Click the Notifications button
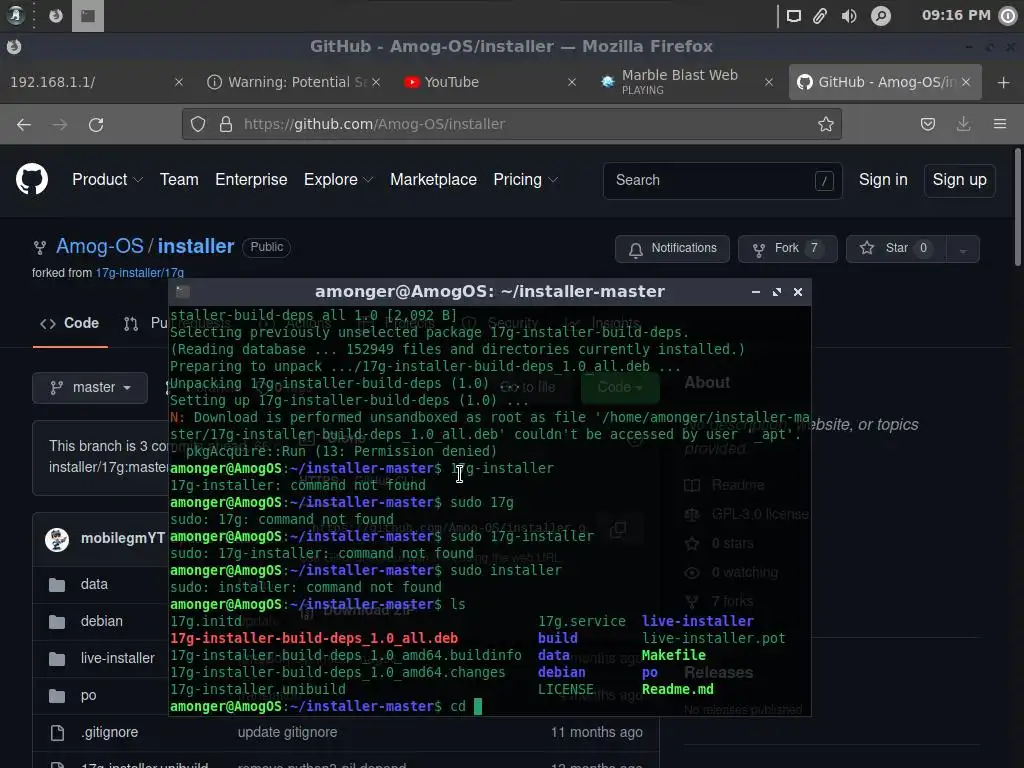The image size is (1024, 768). [672, 249]
